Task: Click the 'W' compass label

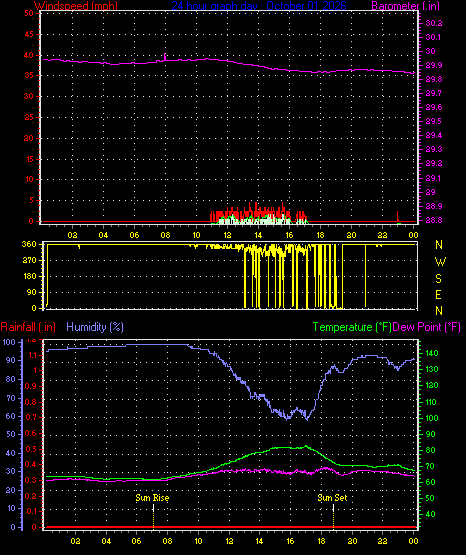Action: 440,262
